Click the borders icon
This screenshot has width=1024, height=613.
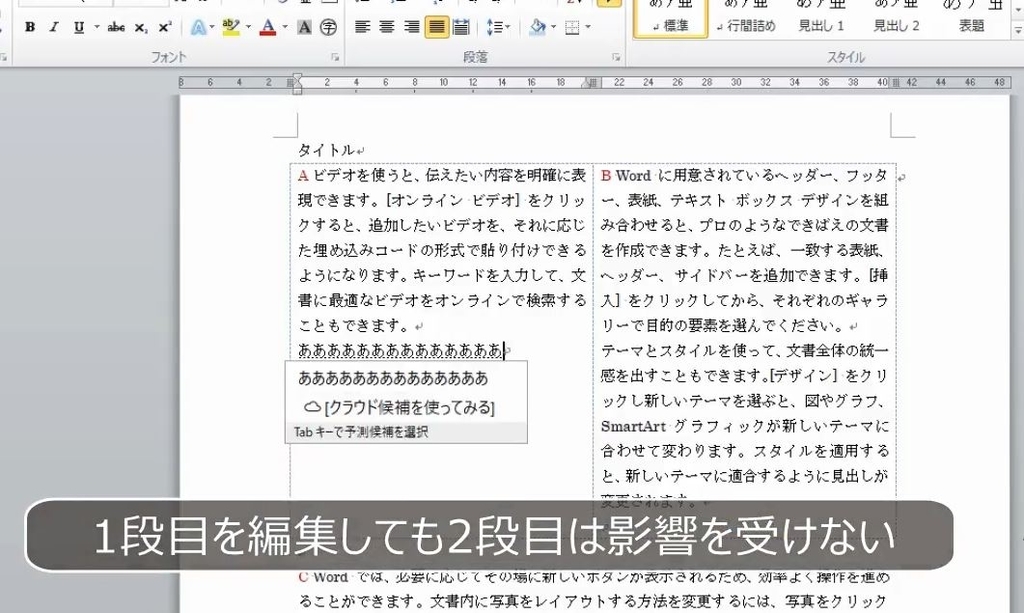(572, 27)
